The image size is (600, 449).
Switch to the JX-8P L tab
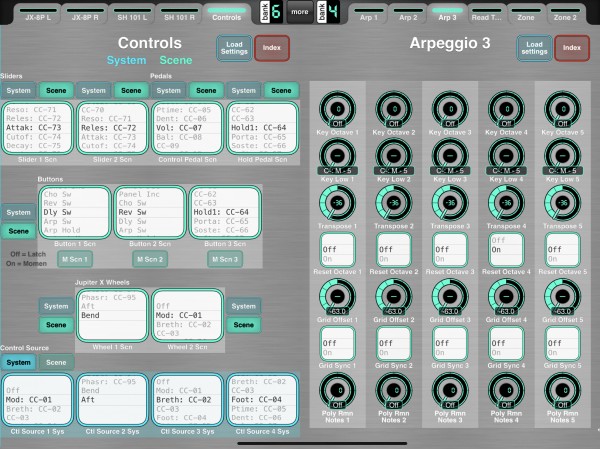(38, 15)
